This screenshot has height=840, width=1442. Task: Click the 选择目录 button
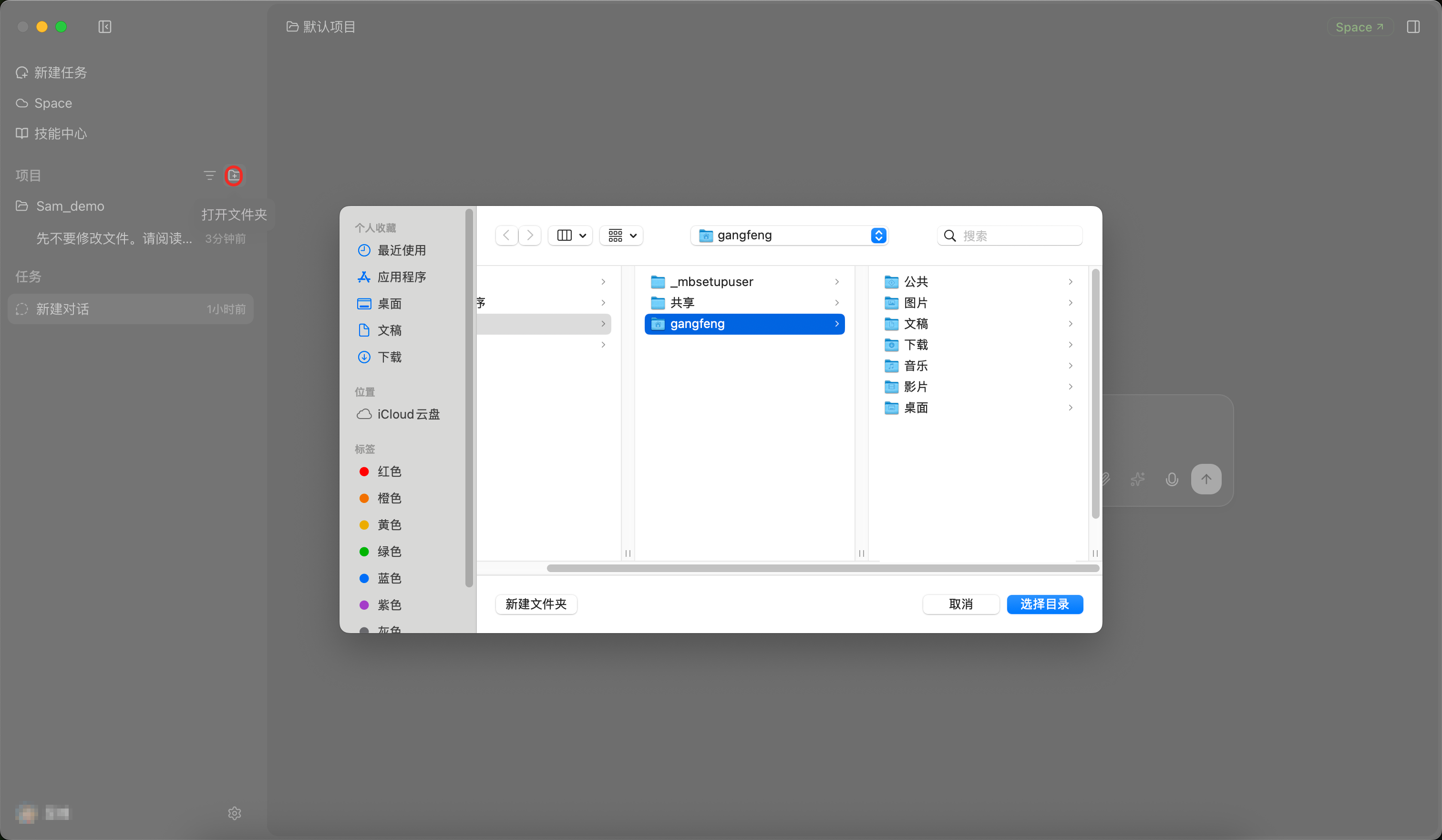click(1045, 604)
